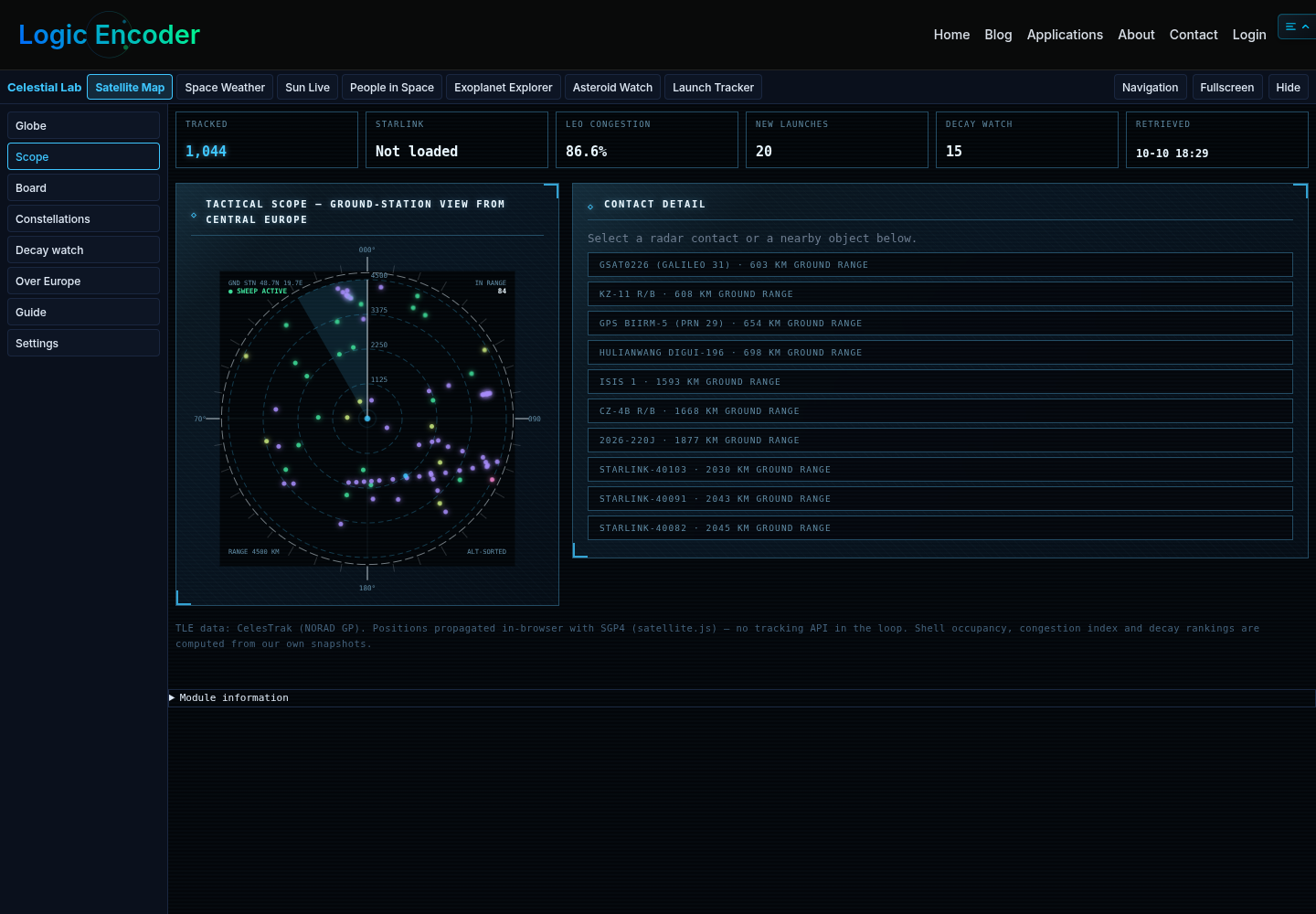This screenshot has width=1316, height=914.
Task: Select the ISIS 1 contact row
Action: pos(939,381)
